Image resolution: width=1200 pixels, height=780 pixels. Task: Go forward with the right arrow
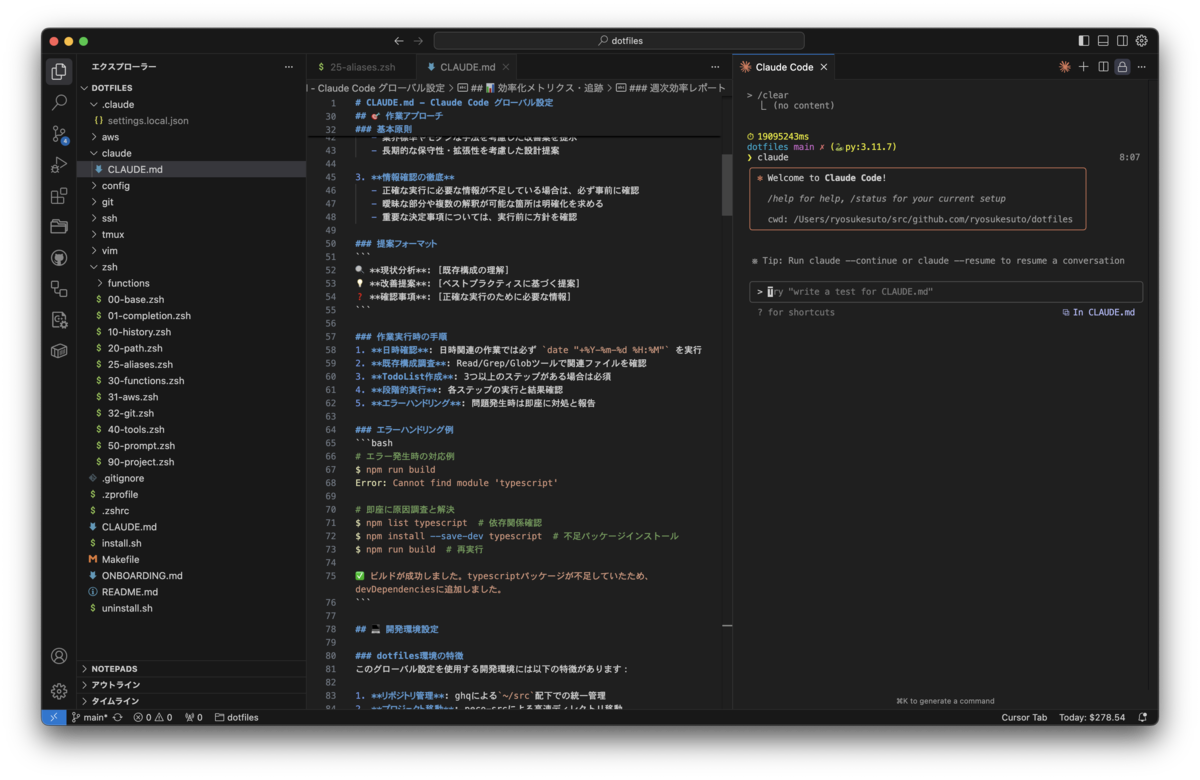pyautogui.click(x=418, y=41)
